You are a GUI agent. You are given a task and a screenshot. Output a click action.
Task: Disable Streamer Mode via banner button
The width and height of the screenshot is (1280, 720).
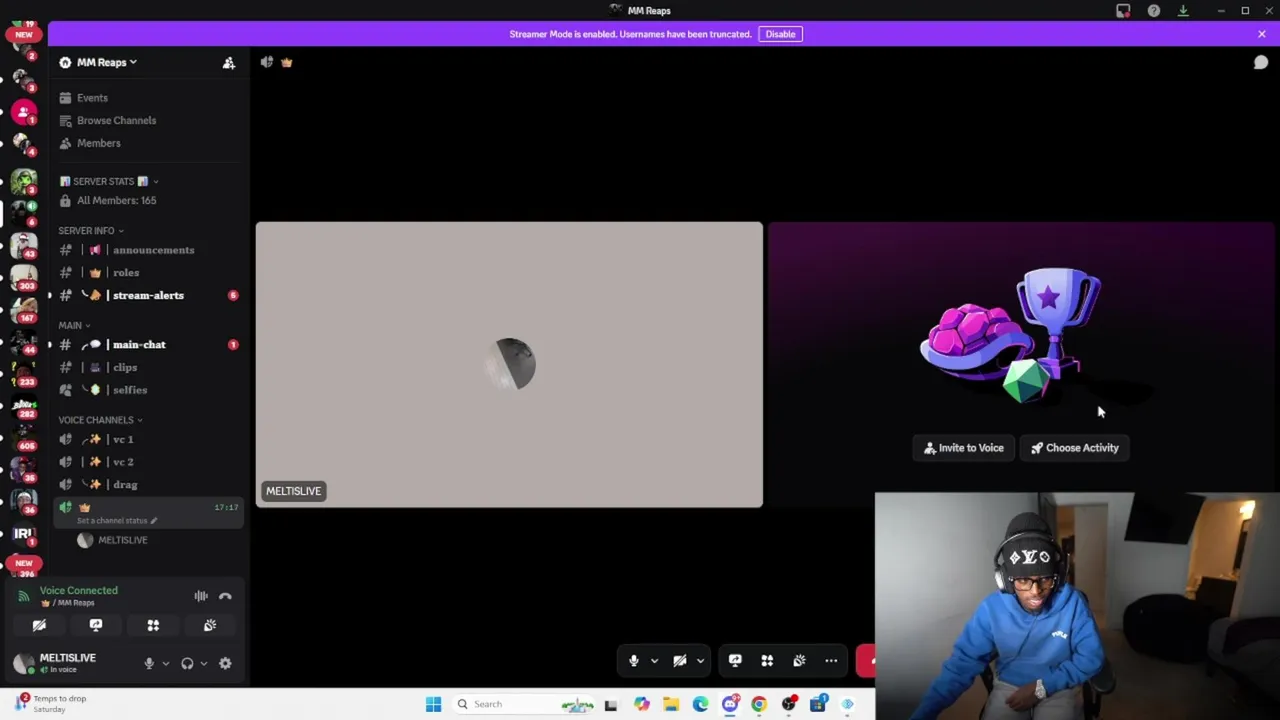click(x=780, y=34)
